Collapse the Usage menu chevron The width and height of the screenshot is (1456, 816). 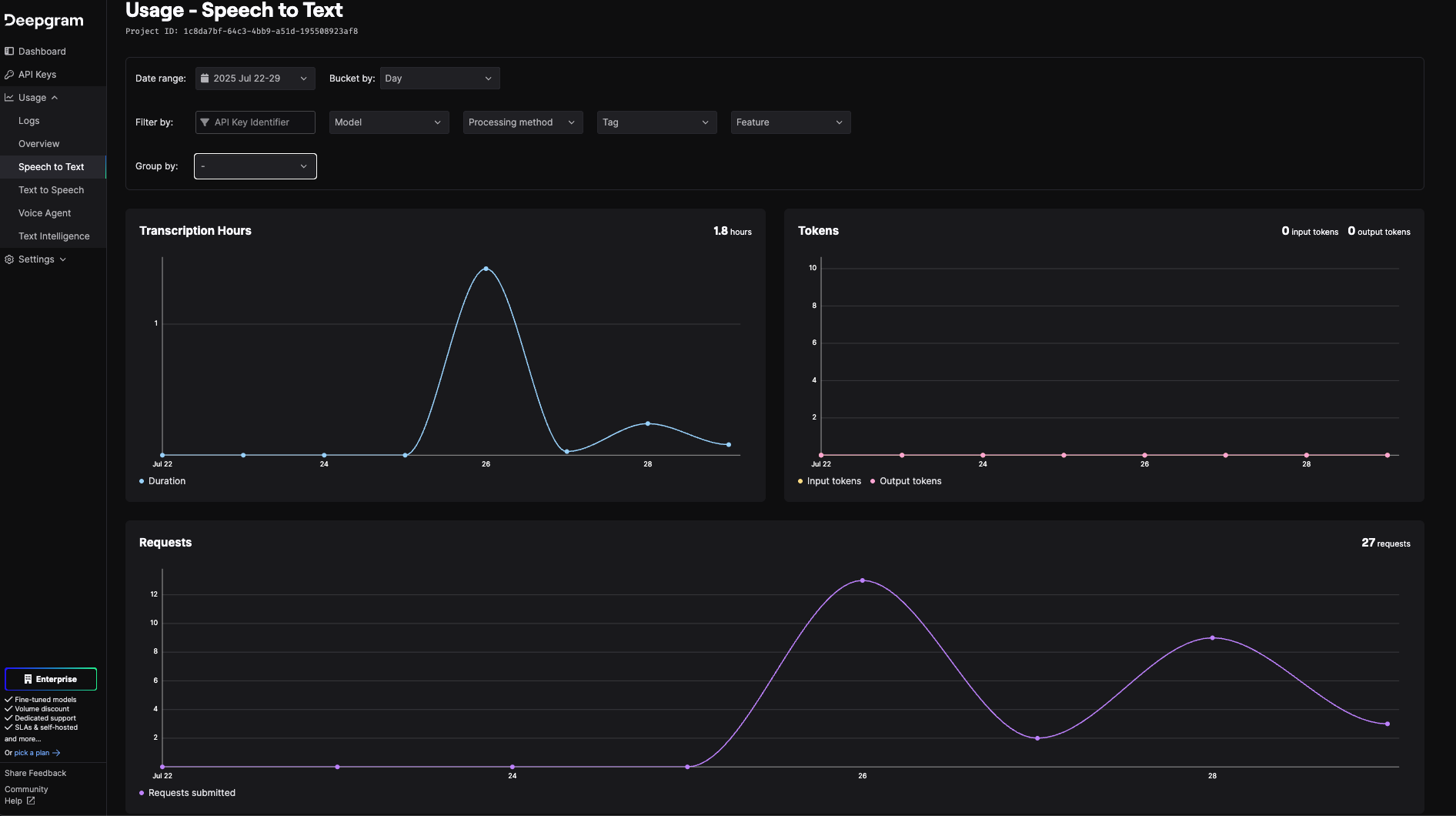click(x=55, y=98)
